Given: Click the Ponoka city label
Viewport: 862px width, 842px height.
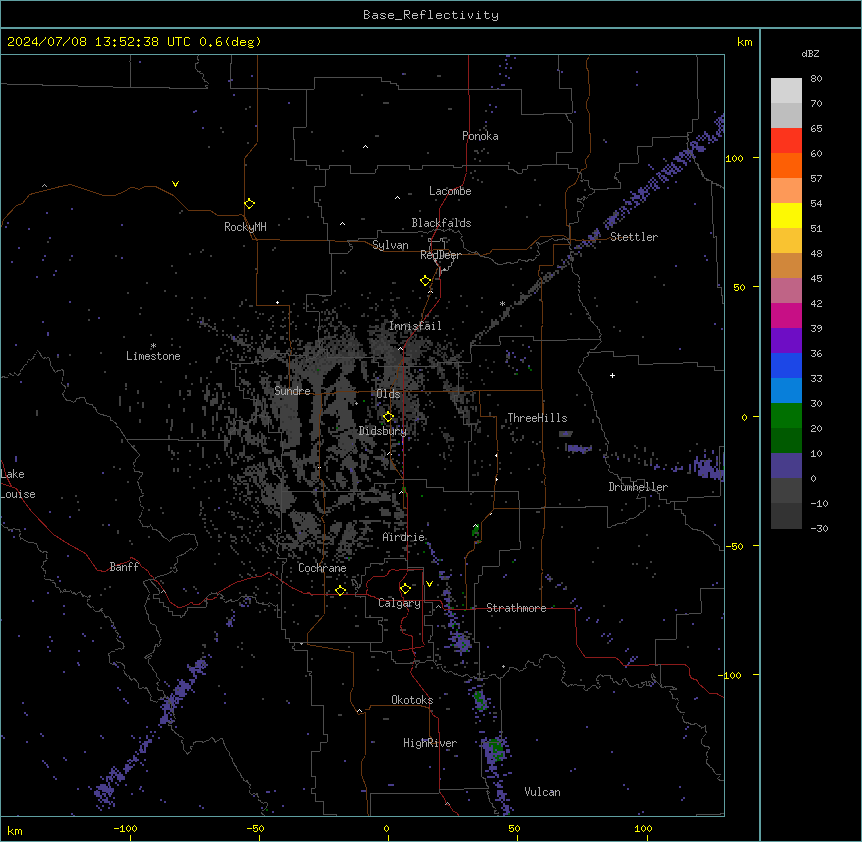Looking at the screenshot, I should [480, 136].
